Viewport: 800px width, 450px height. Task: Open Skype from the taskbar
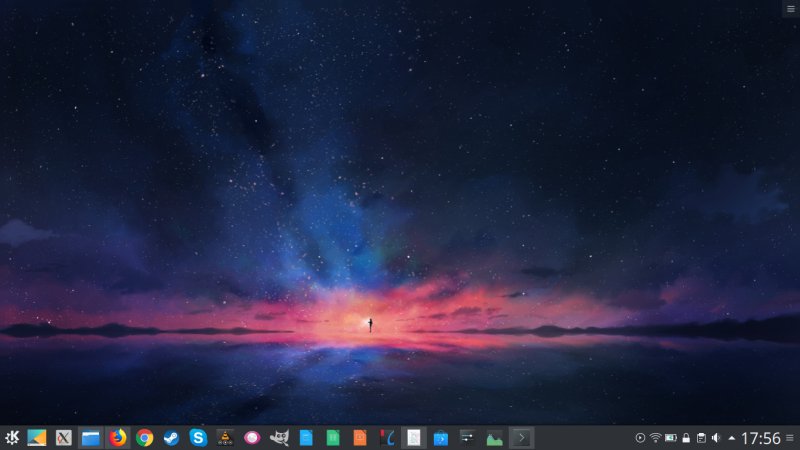(x=198, y=438)
